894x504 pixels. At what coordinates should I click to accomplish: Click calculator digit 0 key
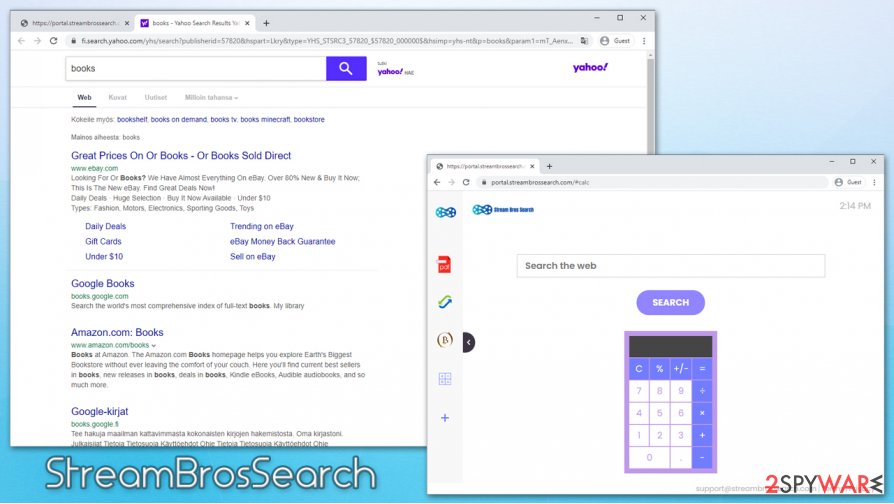[x=649, y=458]
